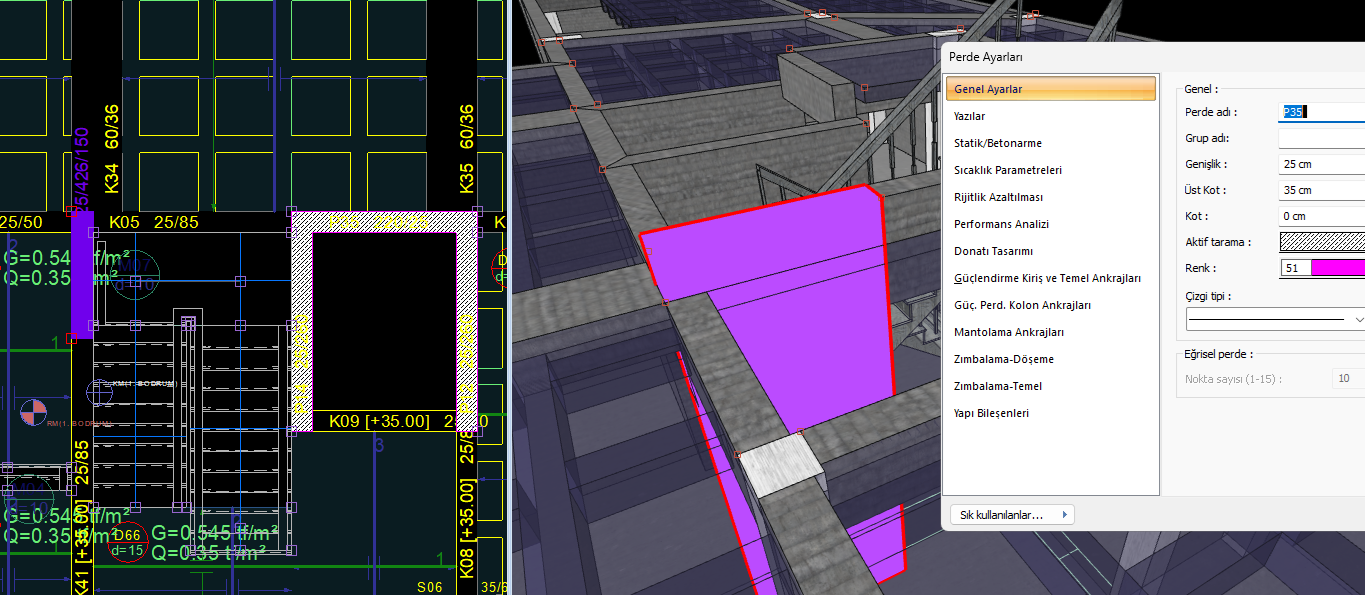The image size is (1365, 595).
Task: Focus the Perde adı text field
Action: 1322,112
